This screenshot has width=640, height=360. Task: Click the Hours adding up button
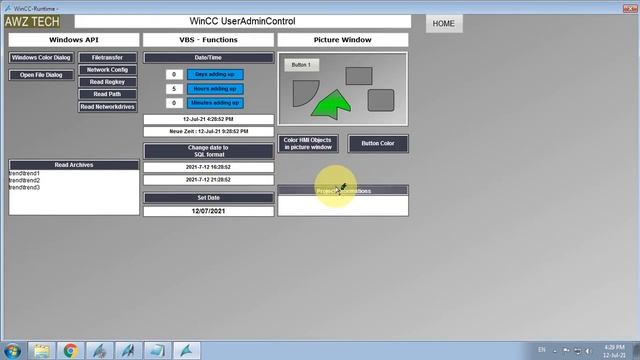click(215, 89)
